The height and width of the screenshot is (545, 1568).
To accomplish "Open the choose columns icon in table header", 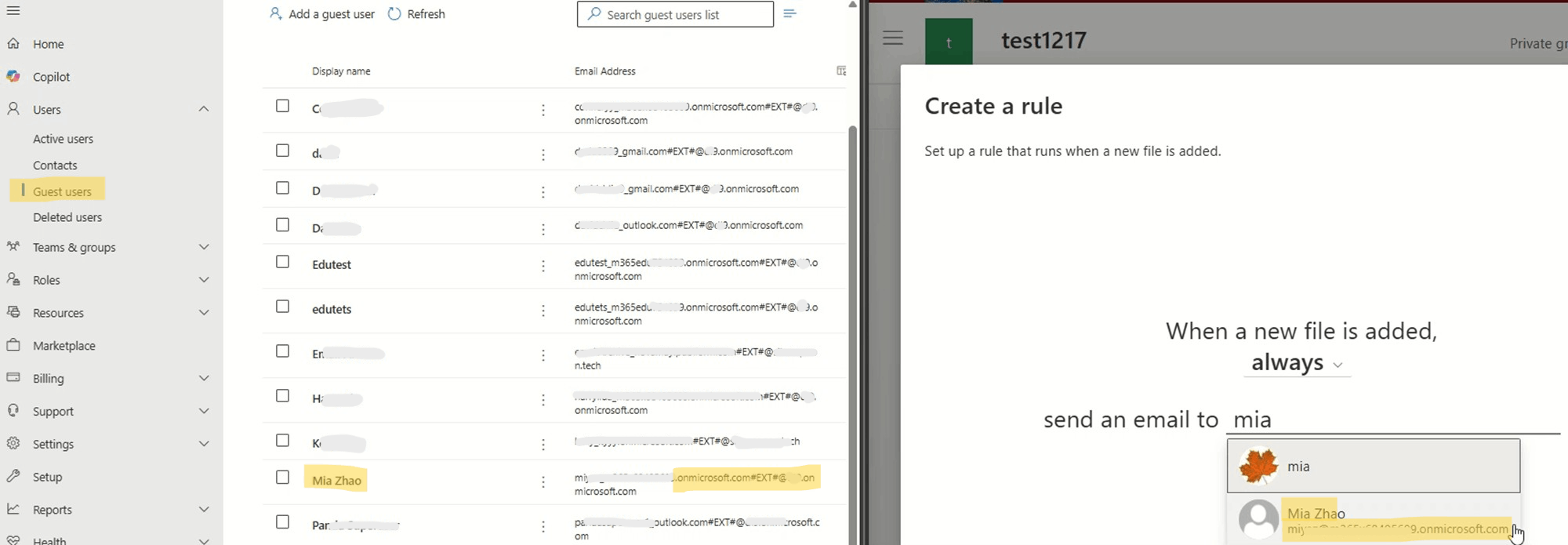I will (x=841, y=71).
